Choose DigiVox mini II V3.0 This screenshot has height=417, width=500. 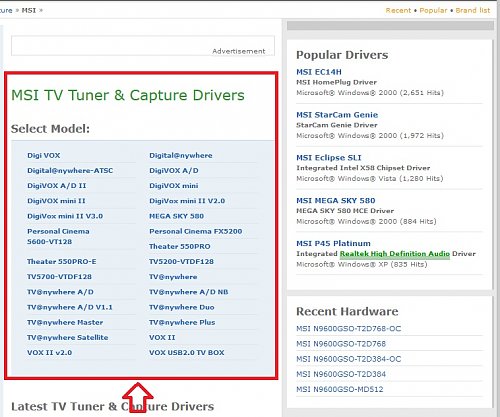[65, 216]
